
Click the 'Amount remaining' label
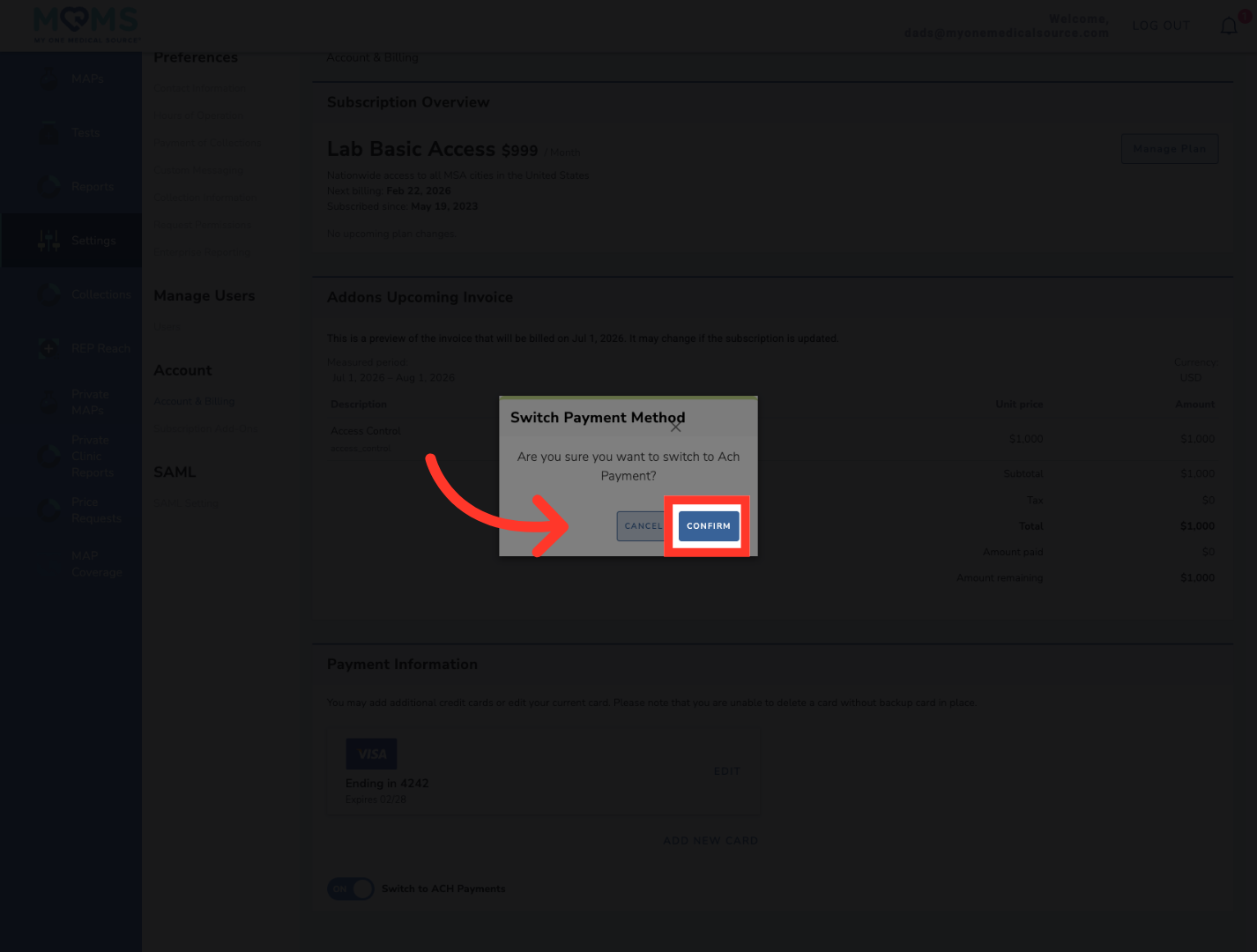tap(1000, 578)
